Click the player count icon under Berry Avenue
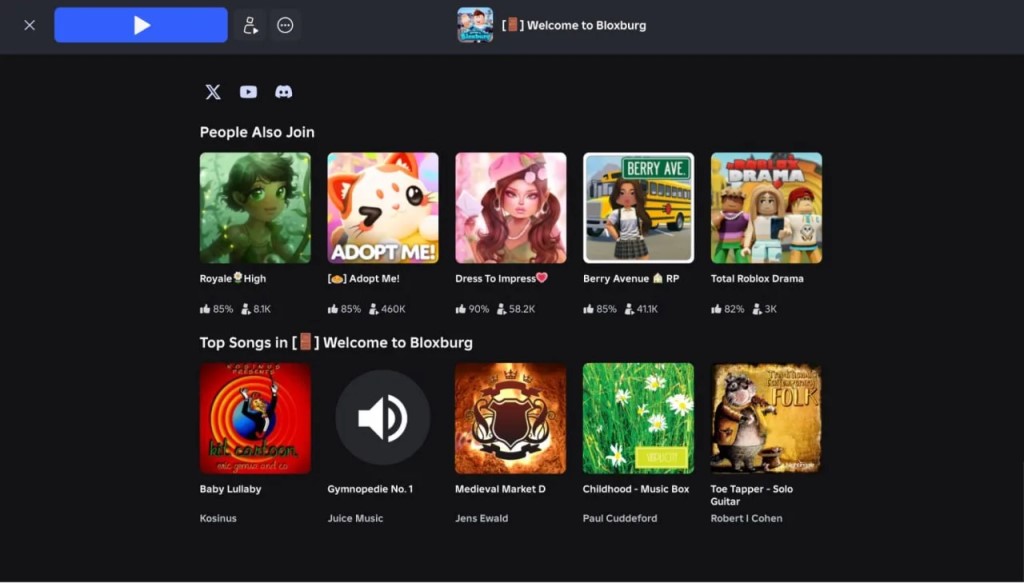The width and height of the screenshot is (1024, 583). (x=629, y=309)
